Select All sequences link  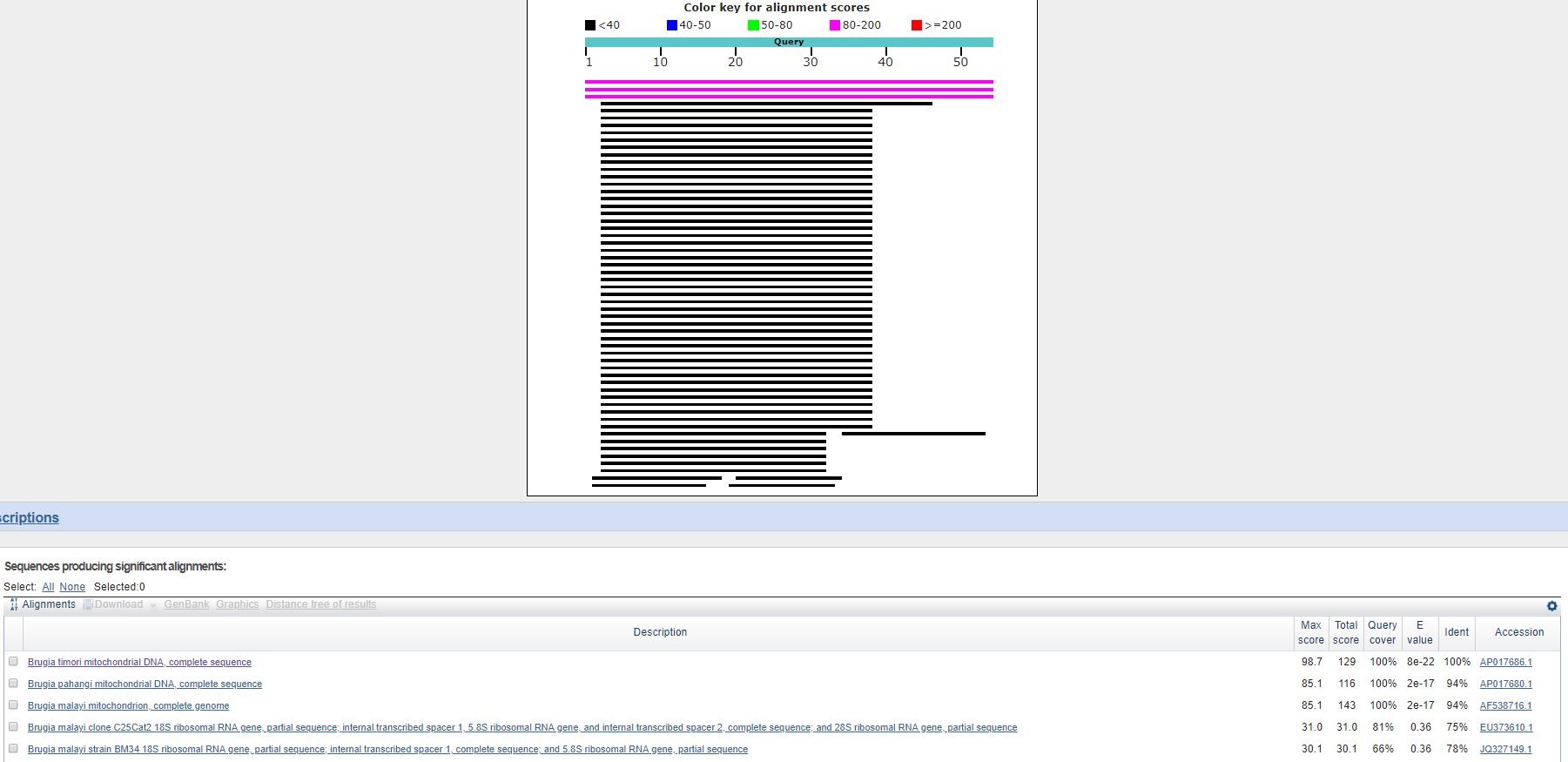pos(48,587)
